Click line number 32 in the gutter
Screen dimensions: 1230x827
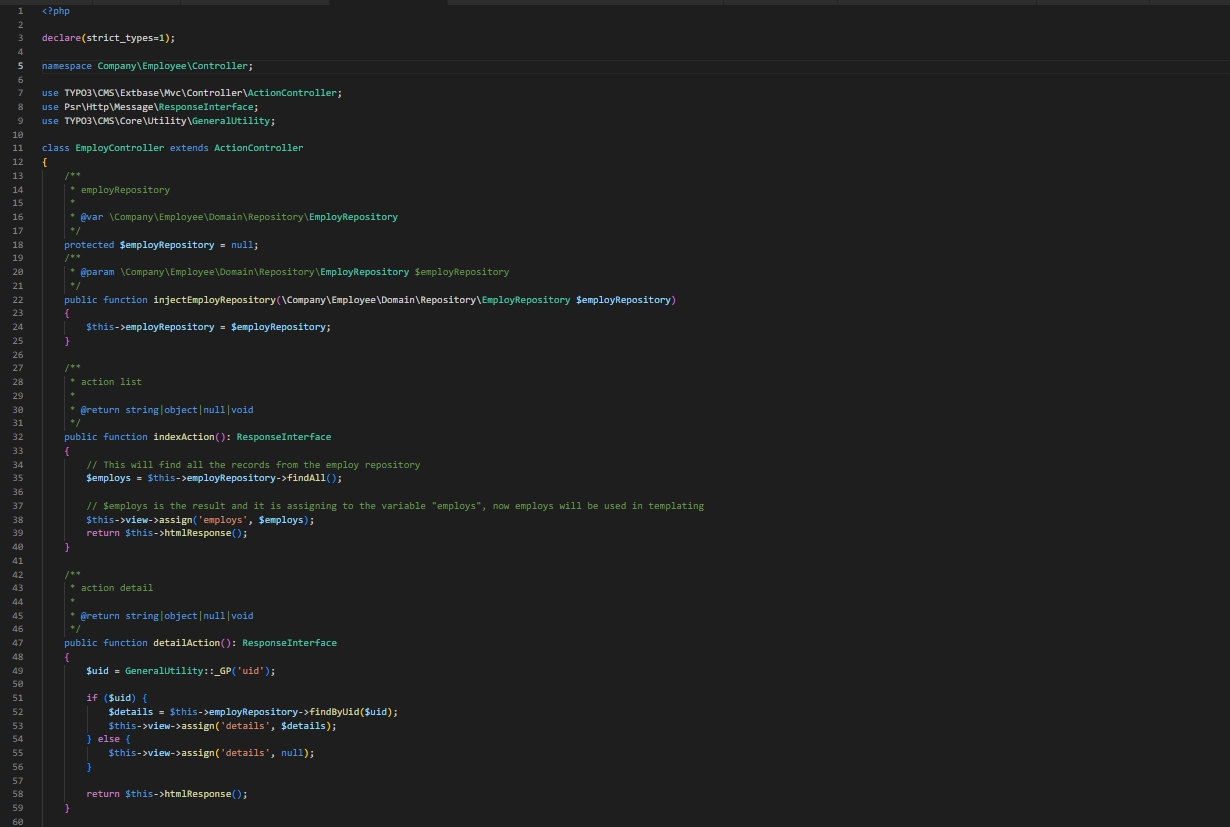pos(18,437)
